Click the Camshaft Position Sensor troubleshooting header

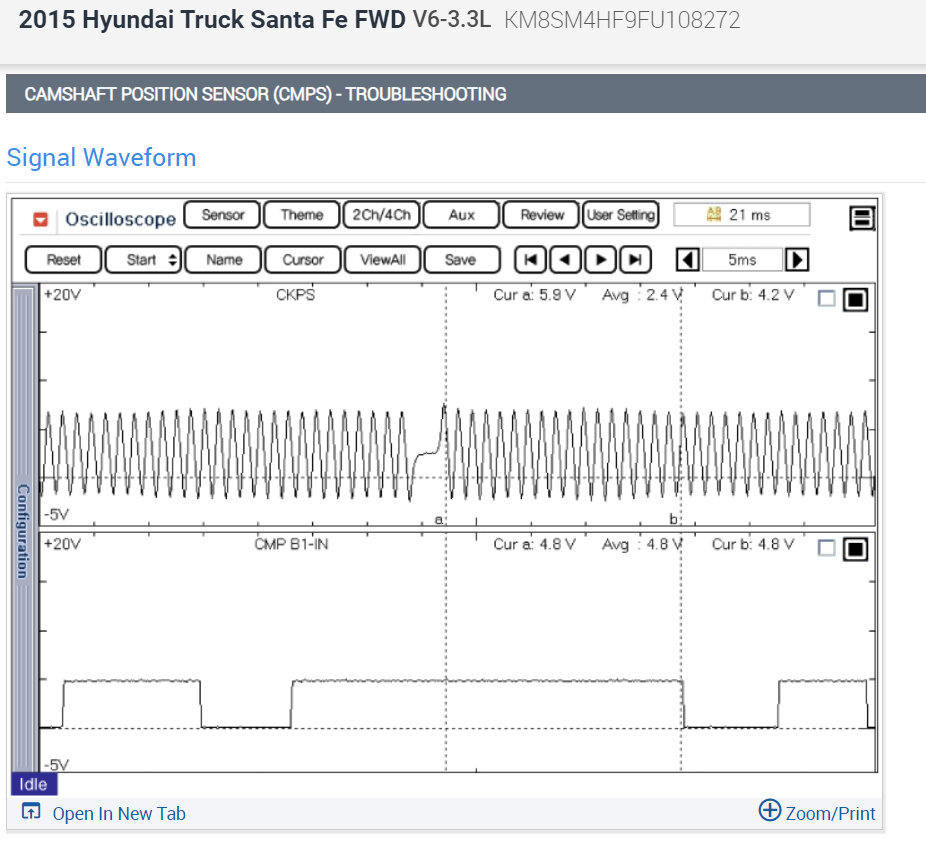click(265, 94)
